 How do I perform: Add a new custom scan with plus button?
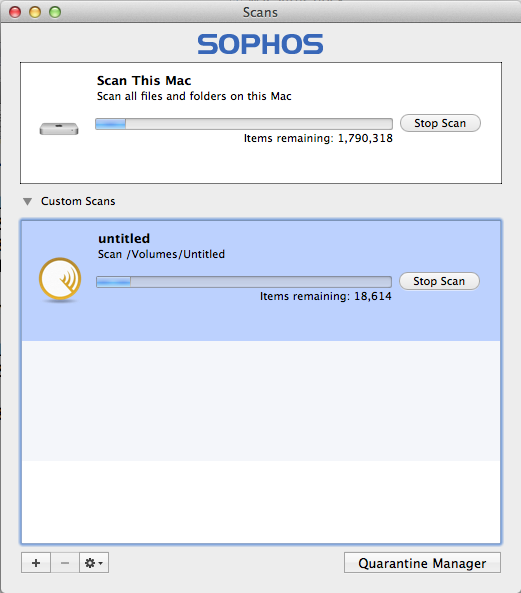coord(36,563)
